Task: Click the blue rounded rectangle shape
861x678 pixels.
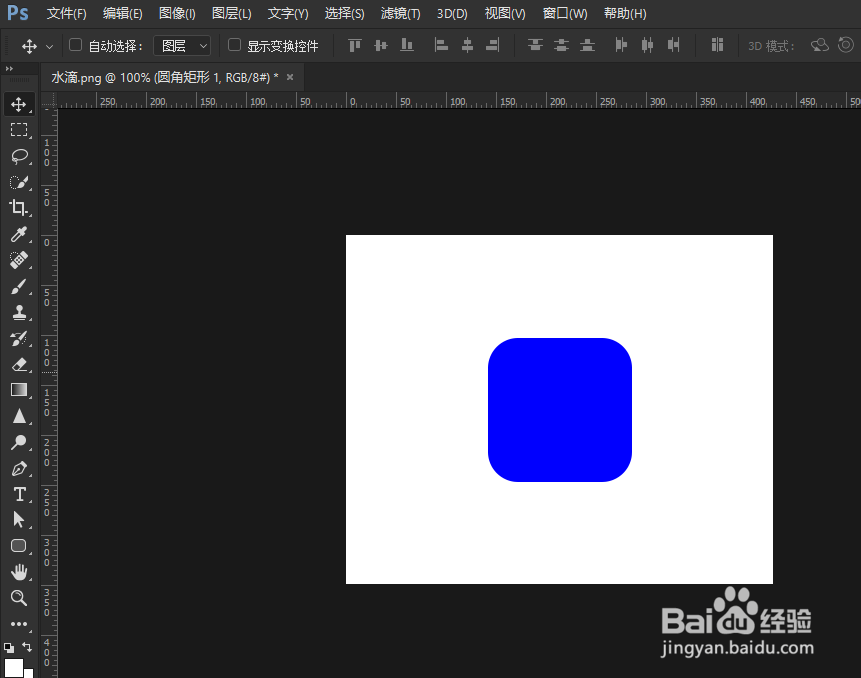Action: pos(560,410)
